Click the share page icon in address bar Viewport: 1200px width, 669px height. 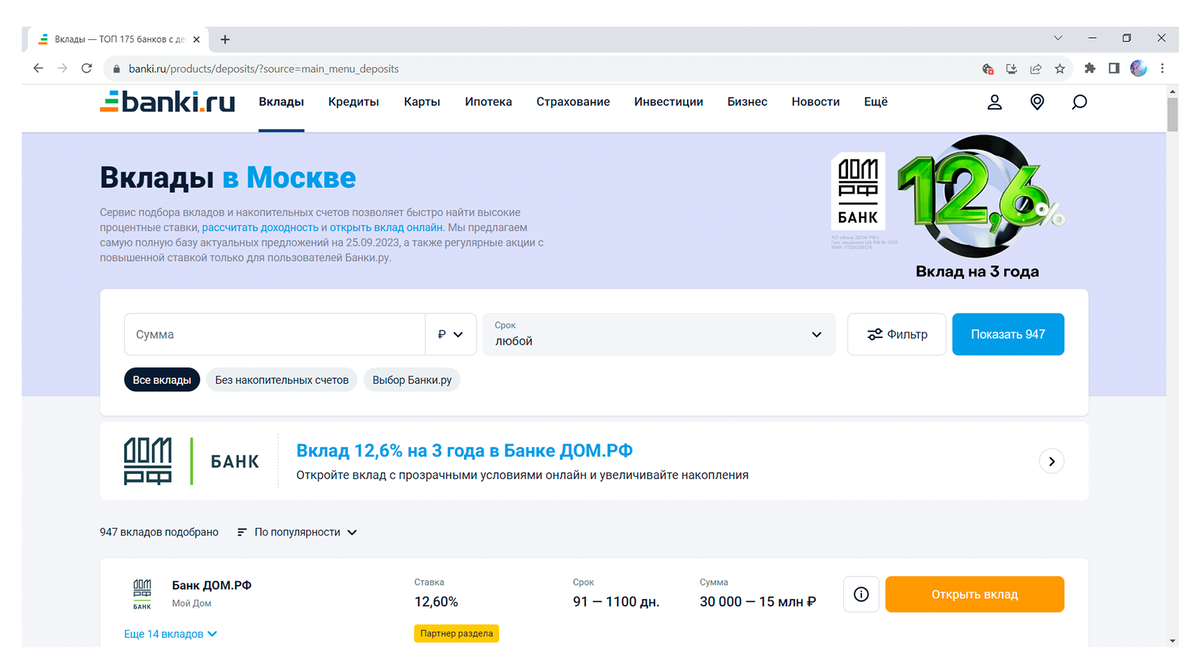point(1035,69)
